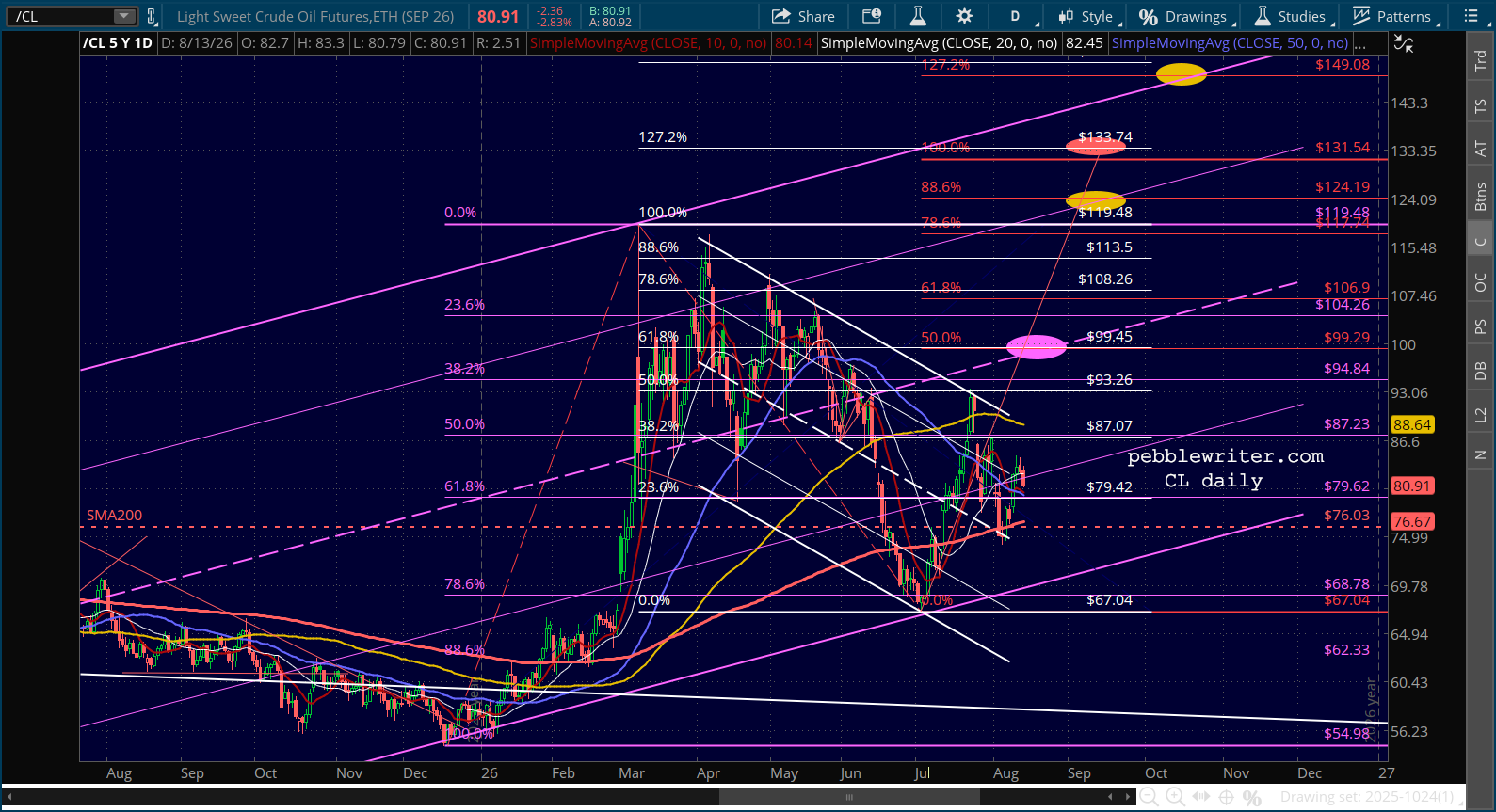Open the Patterns dropdown

click(1396, 16)
